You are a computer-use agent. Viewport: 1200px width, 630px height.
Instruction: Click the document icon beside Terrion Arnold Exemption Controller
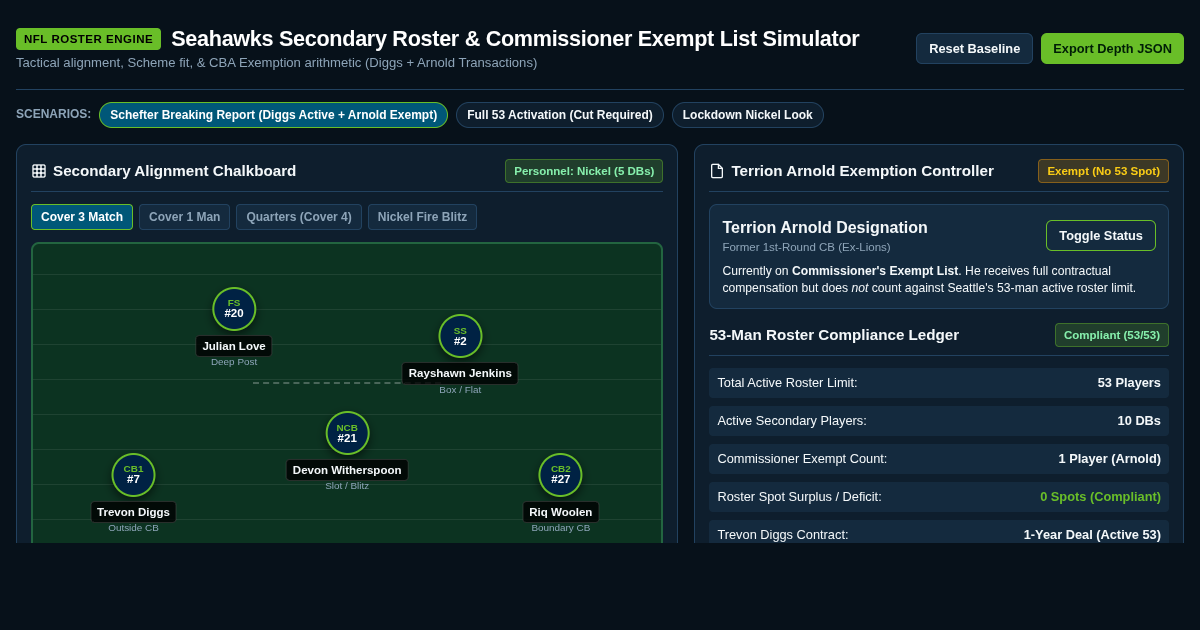pos(717,171)
